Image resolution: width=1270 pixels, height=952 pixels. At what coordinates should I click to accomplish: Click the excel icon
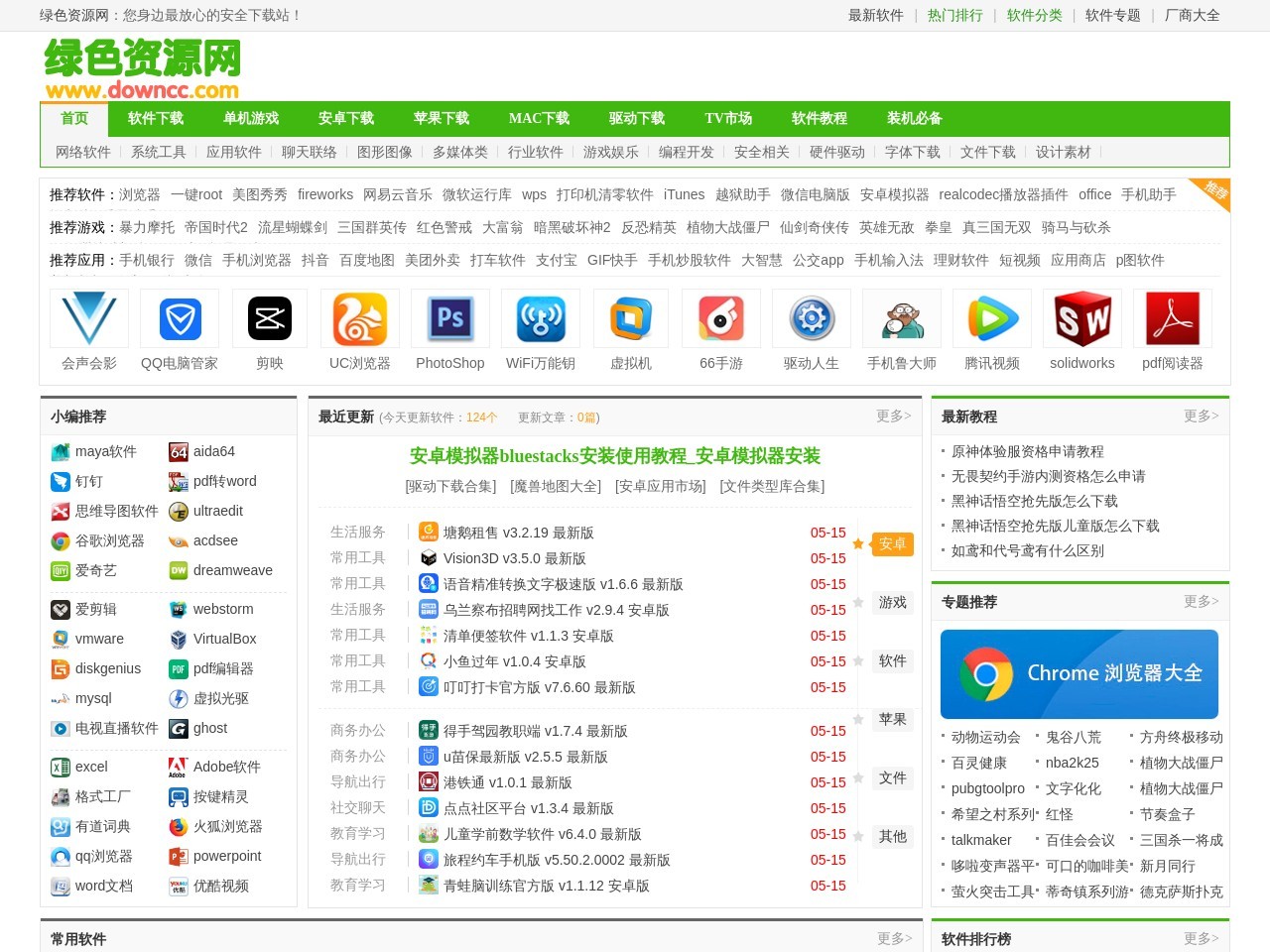click(x=61, y=768)
